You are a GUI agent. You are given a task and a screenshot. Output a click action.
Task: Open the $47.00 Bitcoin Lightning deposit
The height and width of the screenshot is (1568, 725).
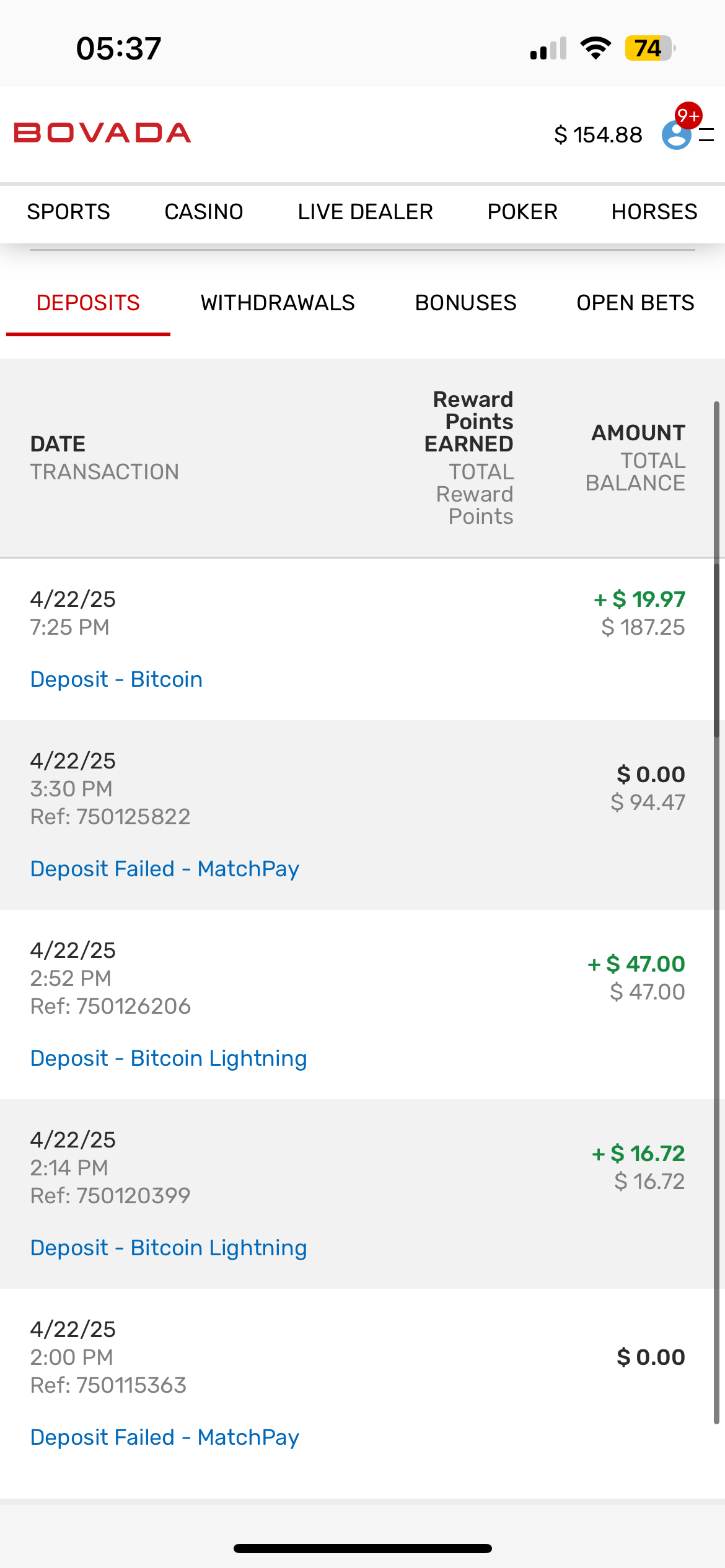pyautogui.click(x=169, y=1058)
